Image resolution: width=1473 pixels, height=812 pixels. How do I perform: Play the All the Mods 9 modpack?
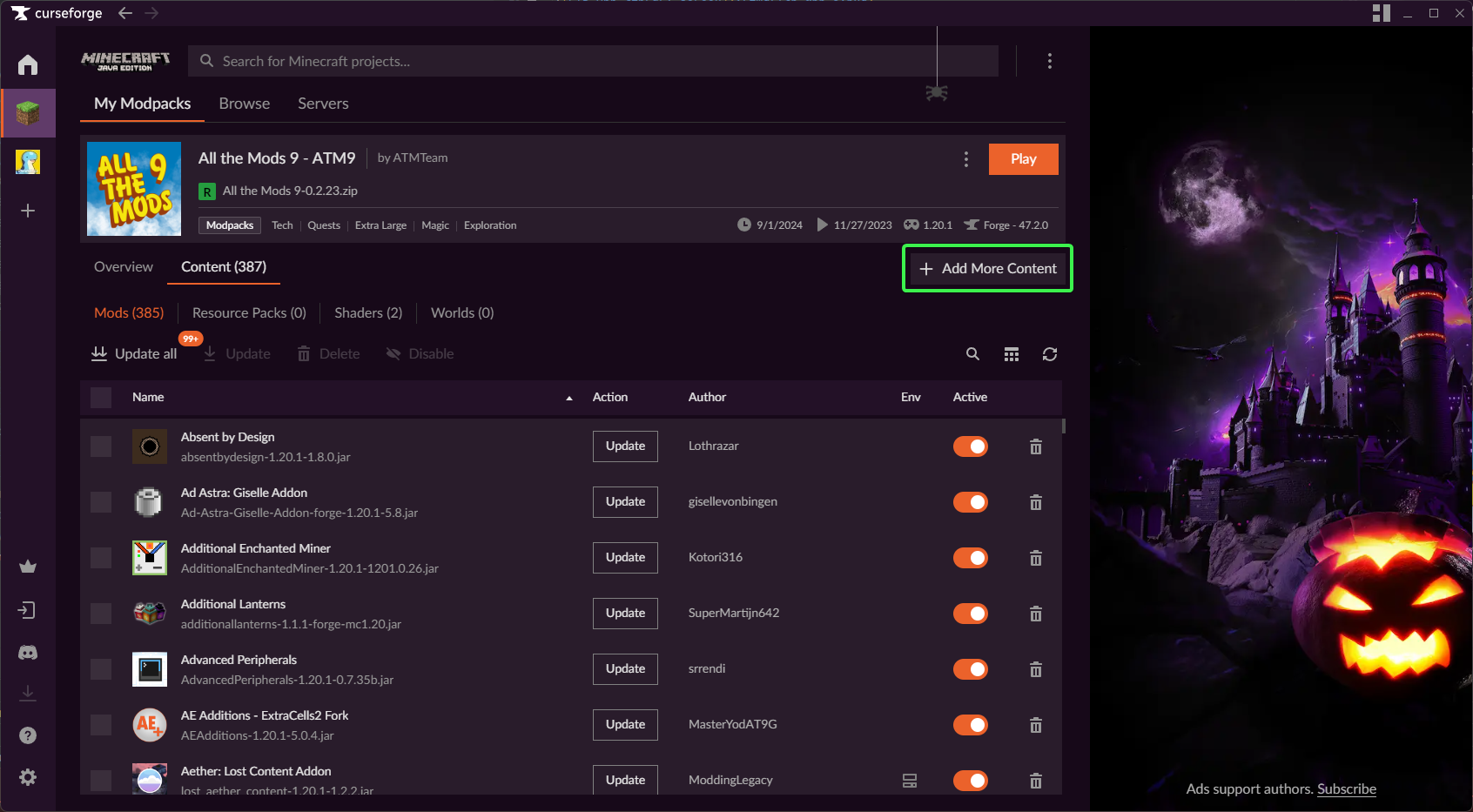[x=1024, y=159]
